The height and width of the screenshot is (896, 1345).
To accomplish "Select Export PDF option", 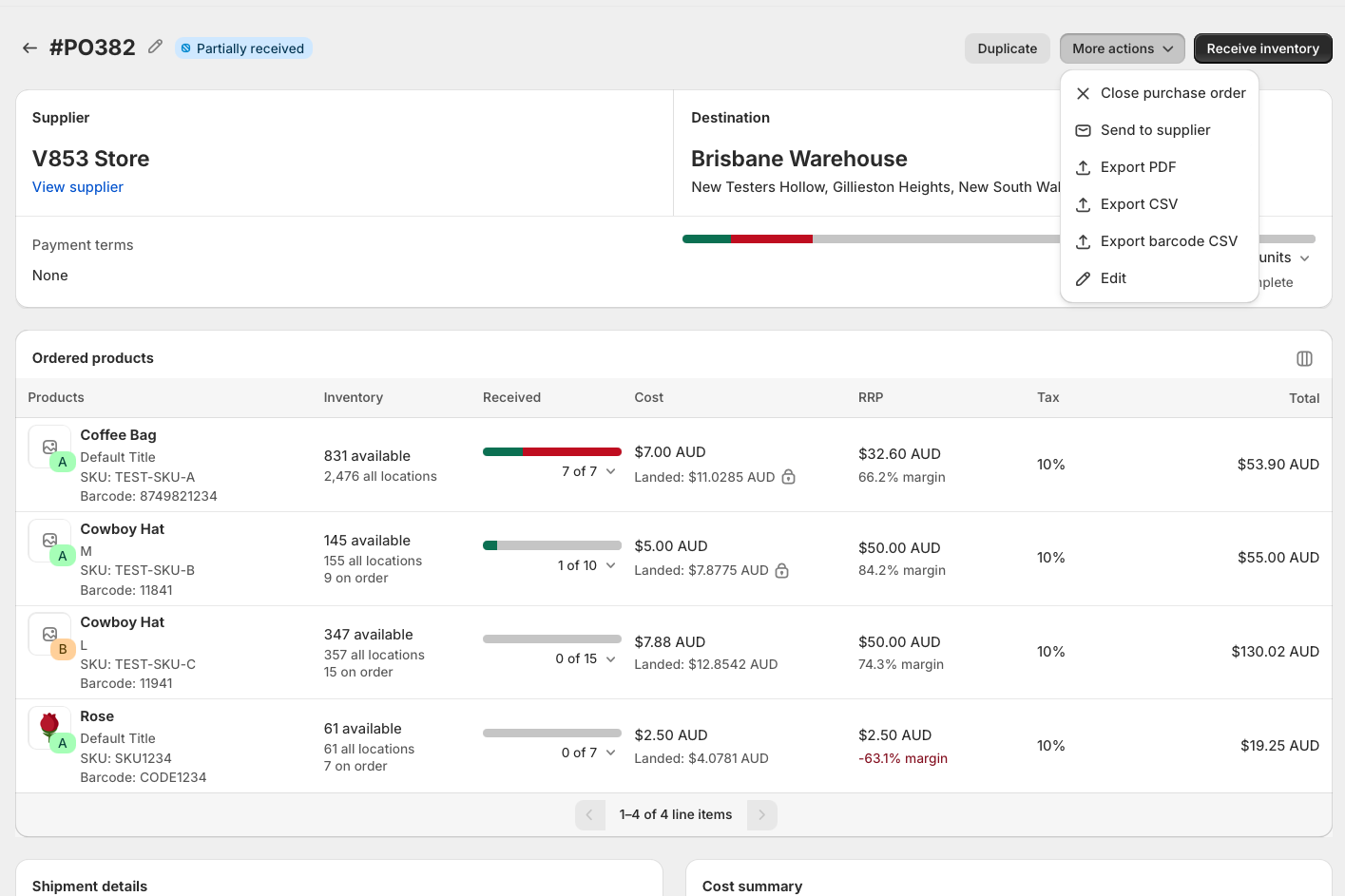I will click(x=1160, y=167).
